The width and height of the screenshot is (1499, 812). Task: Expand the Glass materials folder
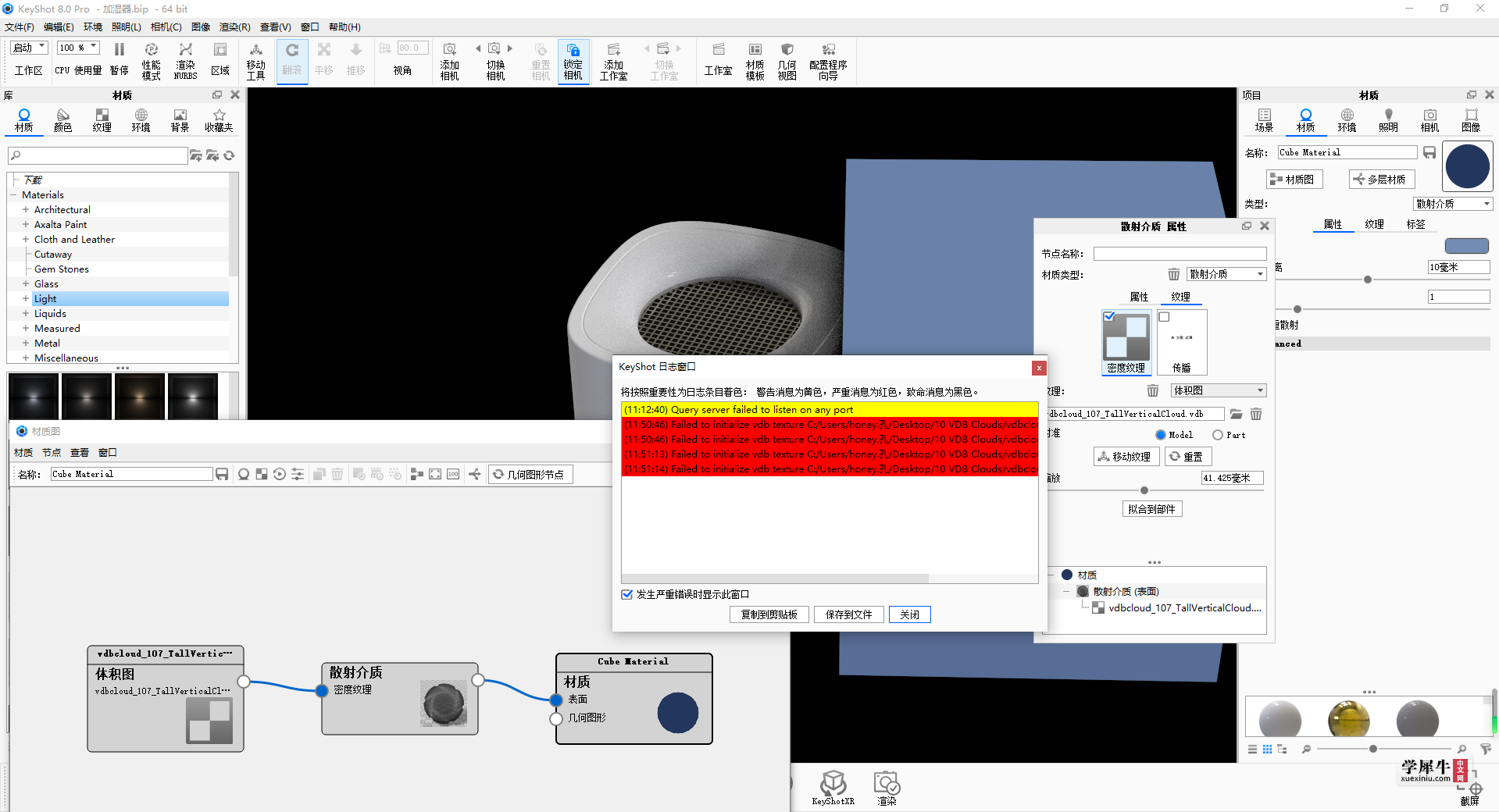click(26, 283)
